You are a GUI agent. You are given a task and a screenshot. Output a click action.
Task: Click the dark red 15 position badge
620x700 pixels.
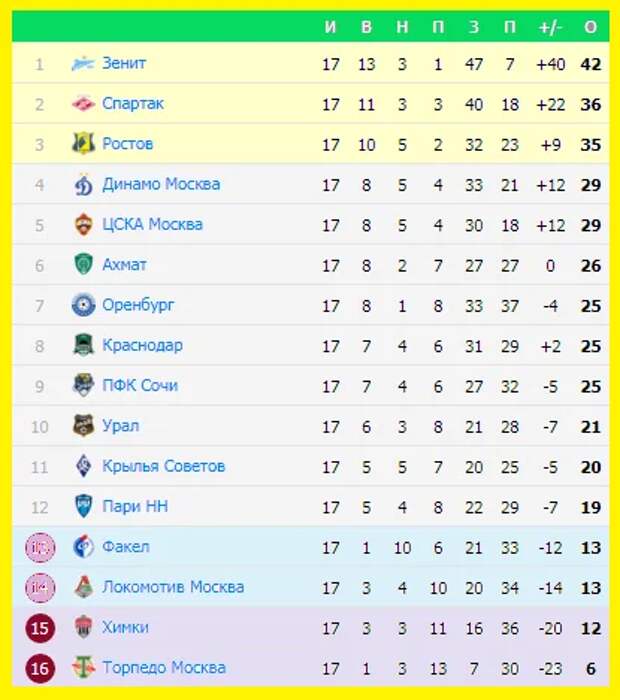click(40, 628)
